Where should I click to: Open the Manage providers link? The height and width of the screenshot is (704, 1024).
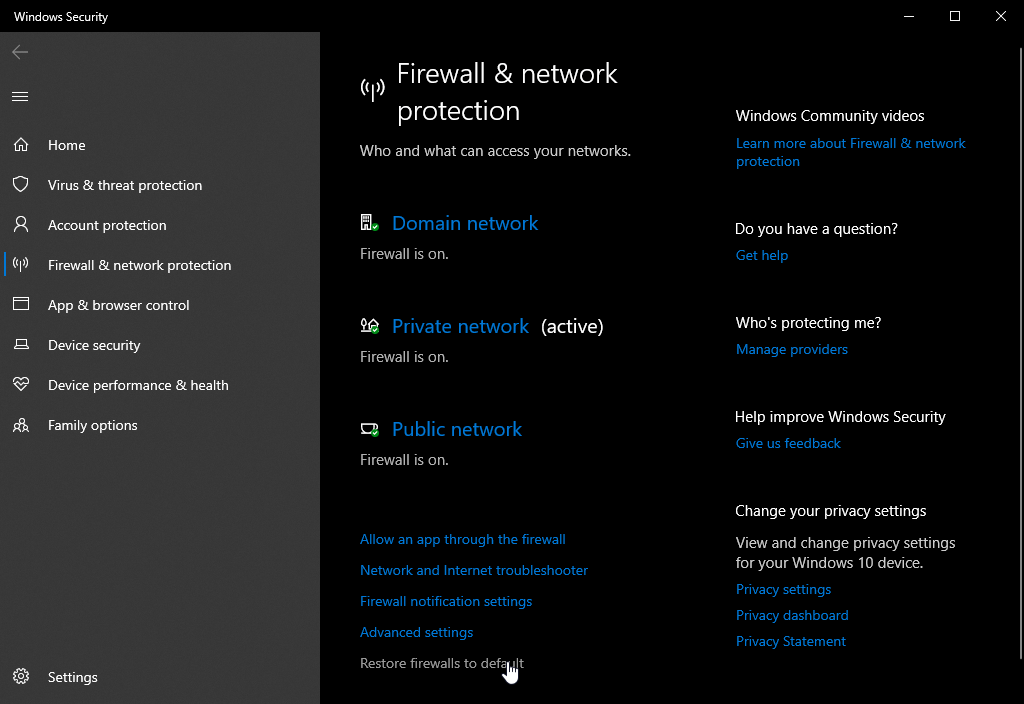coord(792,350)
